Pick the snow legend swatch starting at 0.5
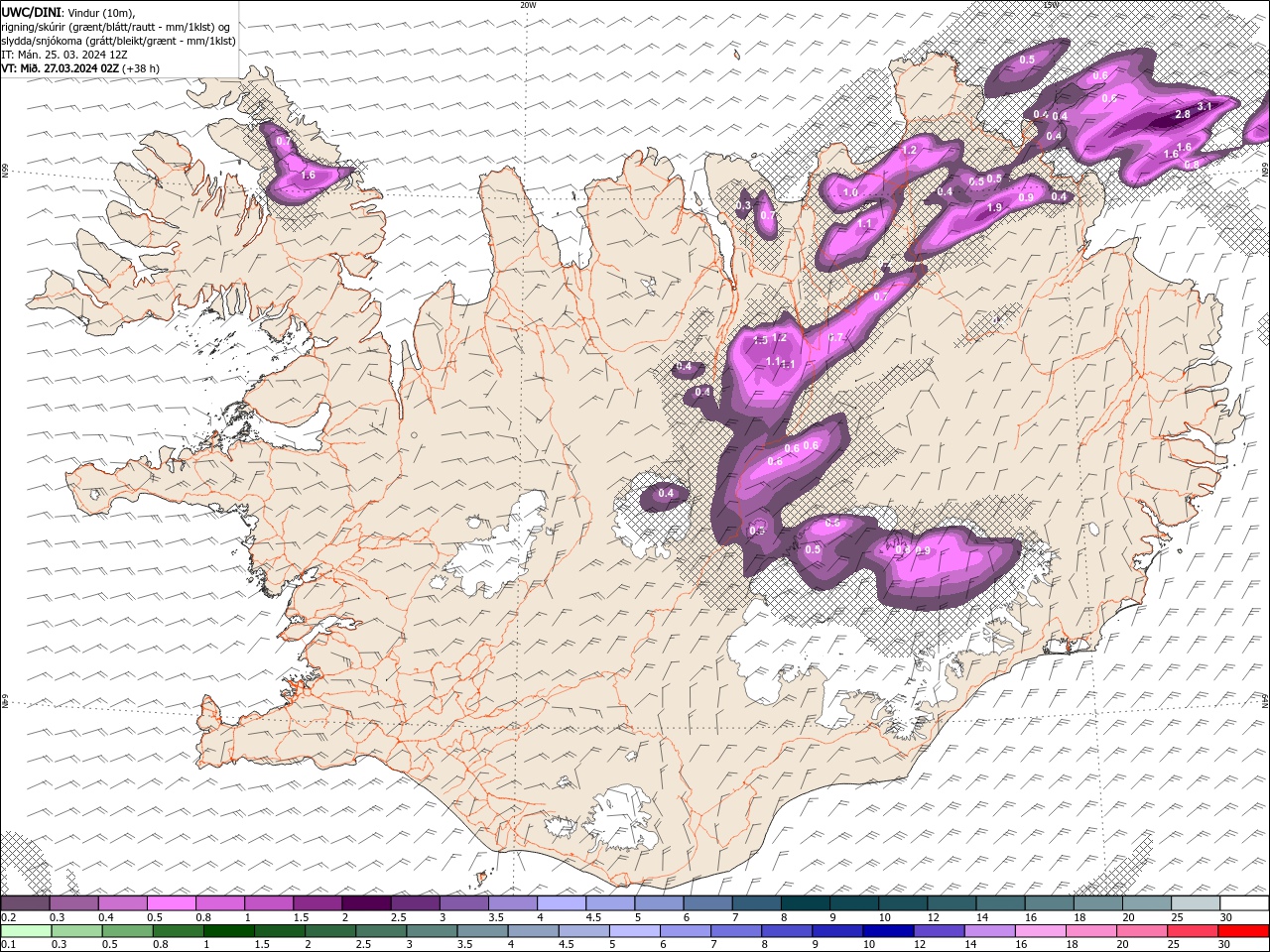 coord(171,903)
